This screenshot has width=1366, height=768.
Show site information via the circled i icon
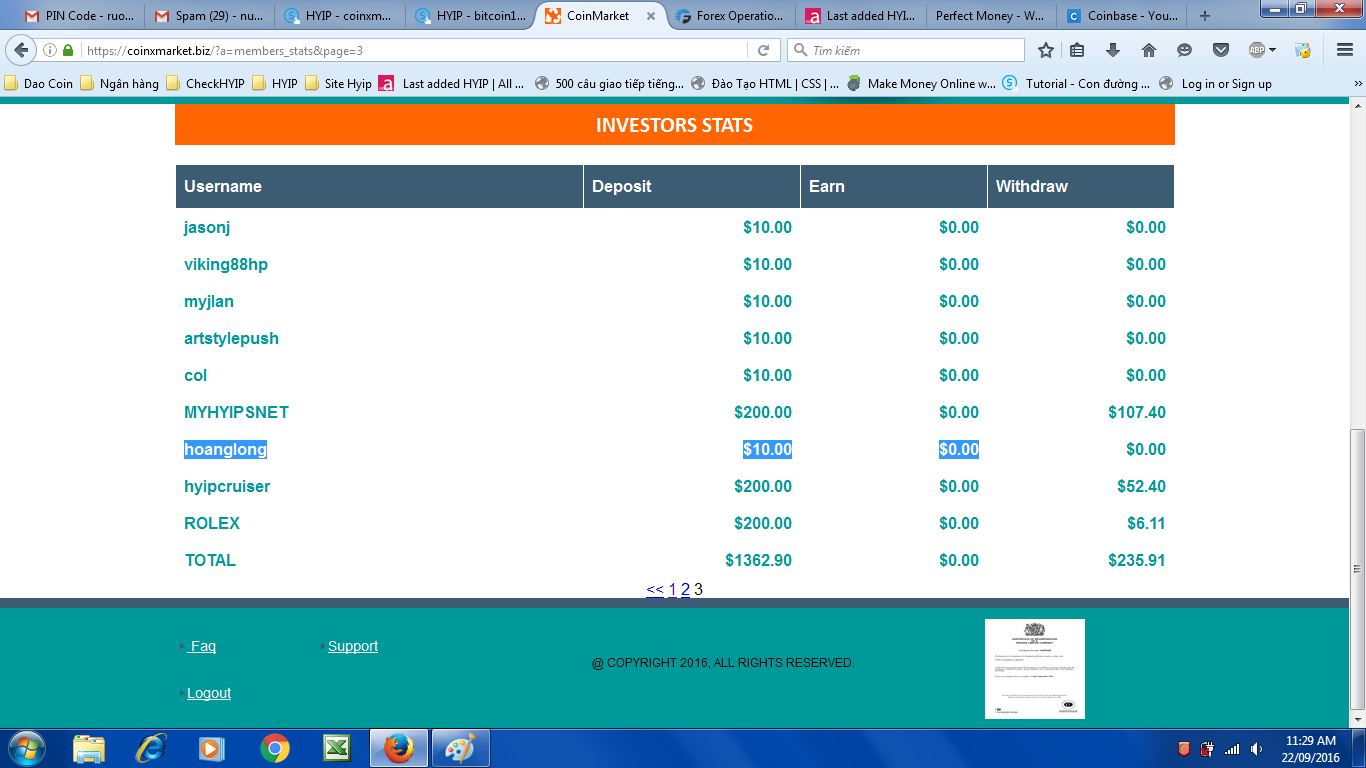coord(50,50)
